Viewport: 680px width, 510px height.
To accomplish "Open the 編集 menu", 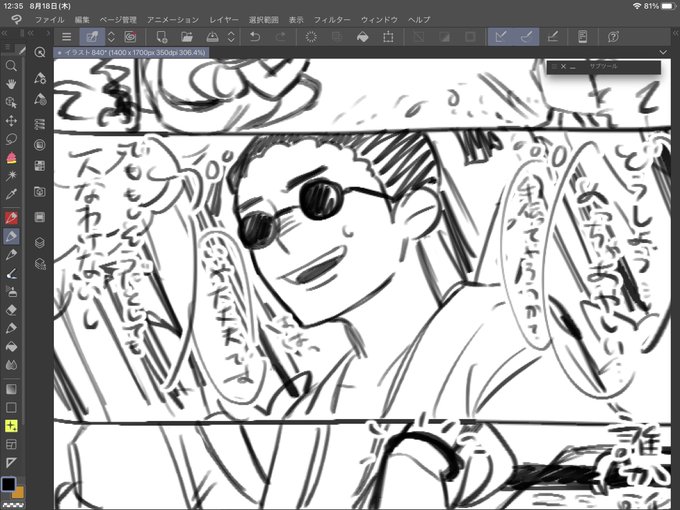I will tap(82, 20).
